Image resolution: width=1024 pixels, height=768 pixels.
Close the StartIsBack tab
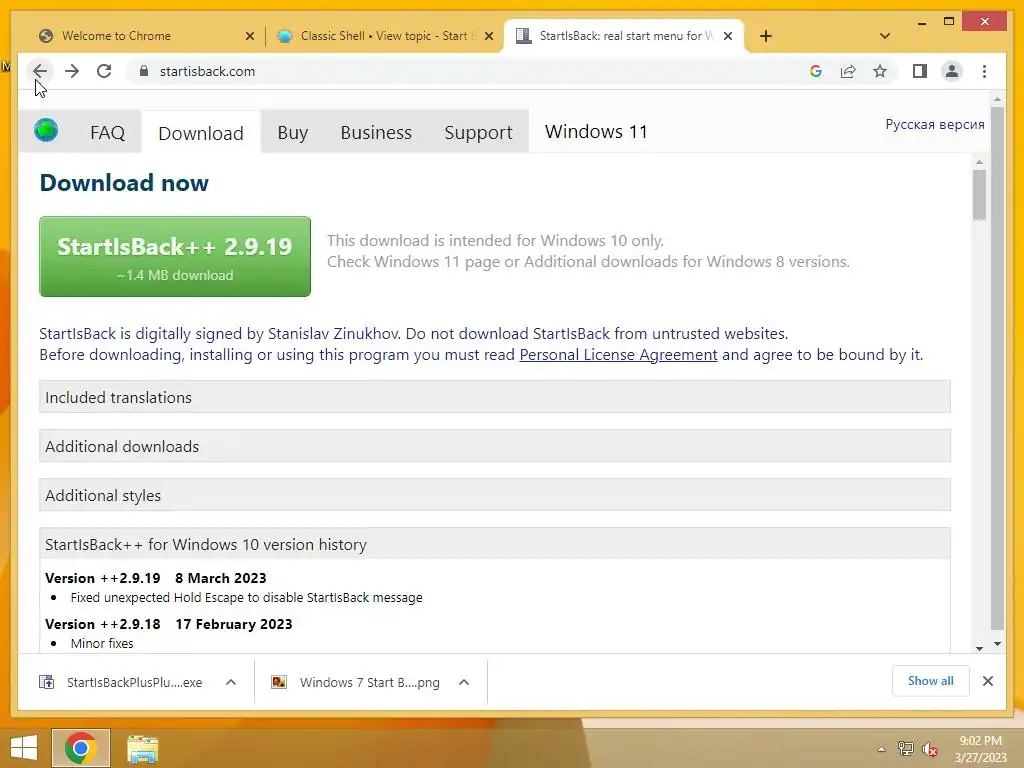point(728,36)
